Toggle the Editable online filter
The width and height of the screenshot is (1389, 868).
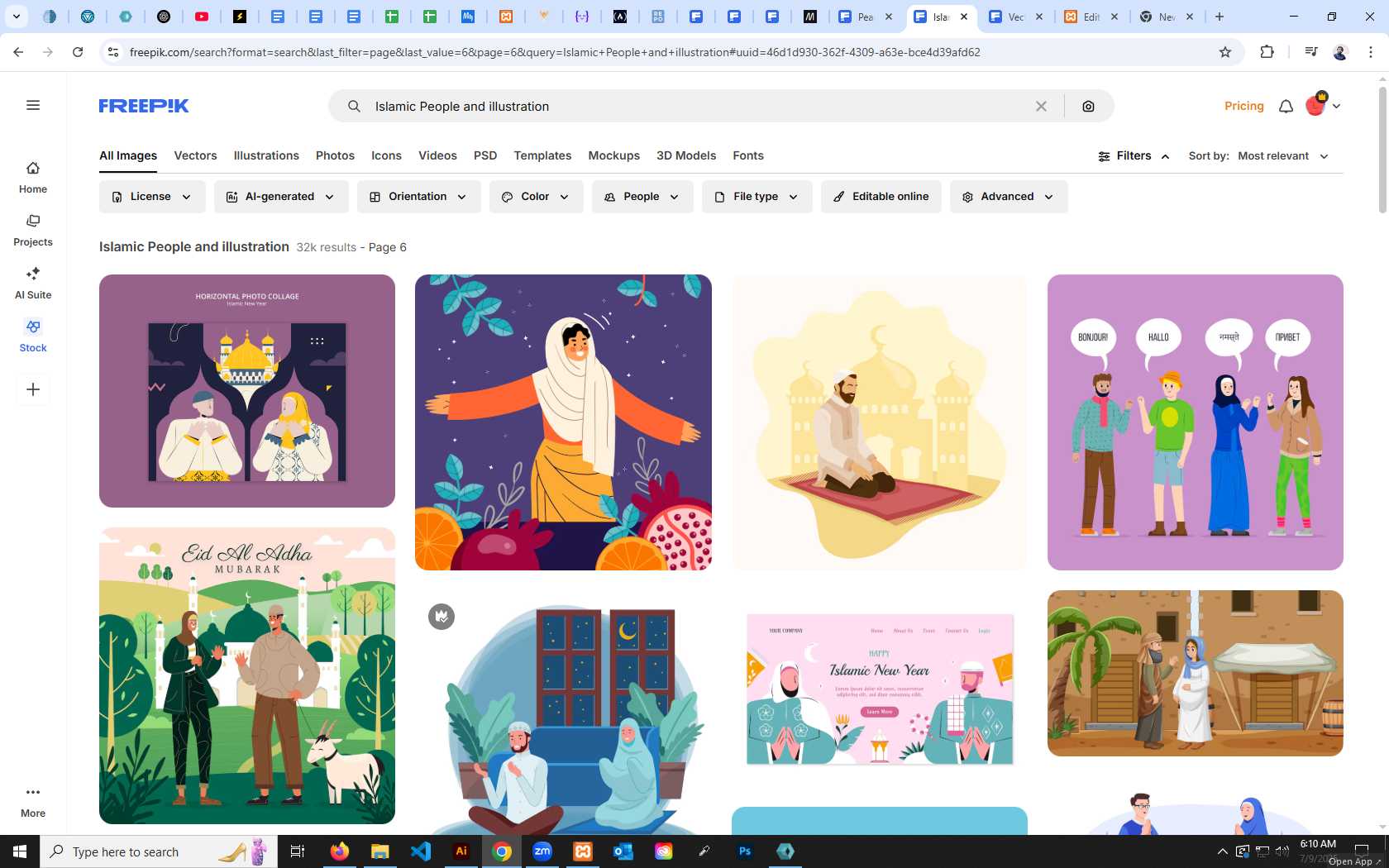[881, 197]
